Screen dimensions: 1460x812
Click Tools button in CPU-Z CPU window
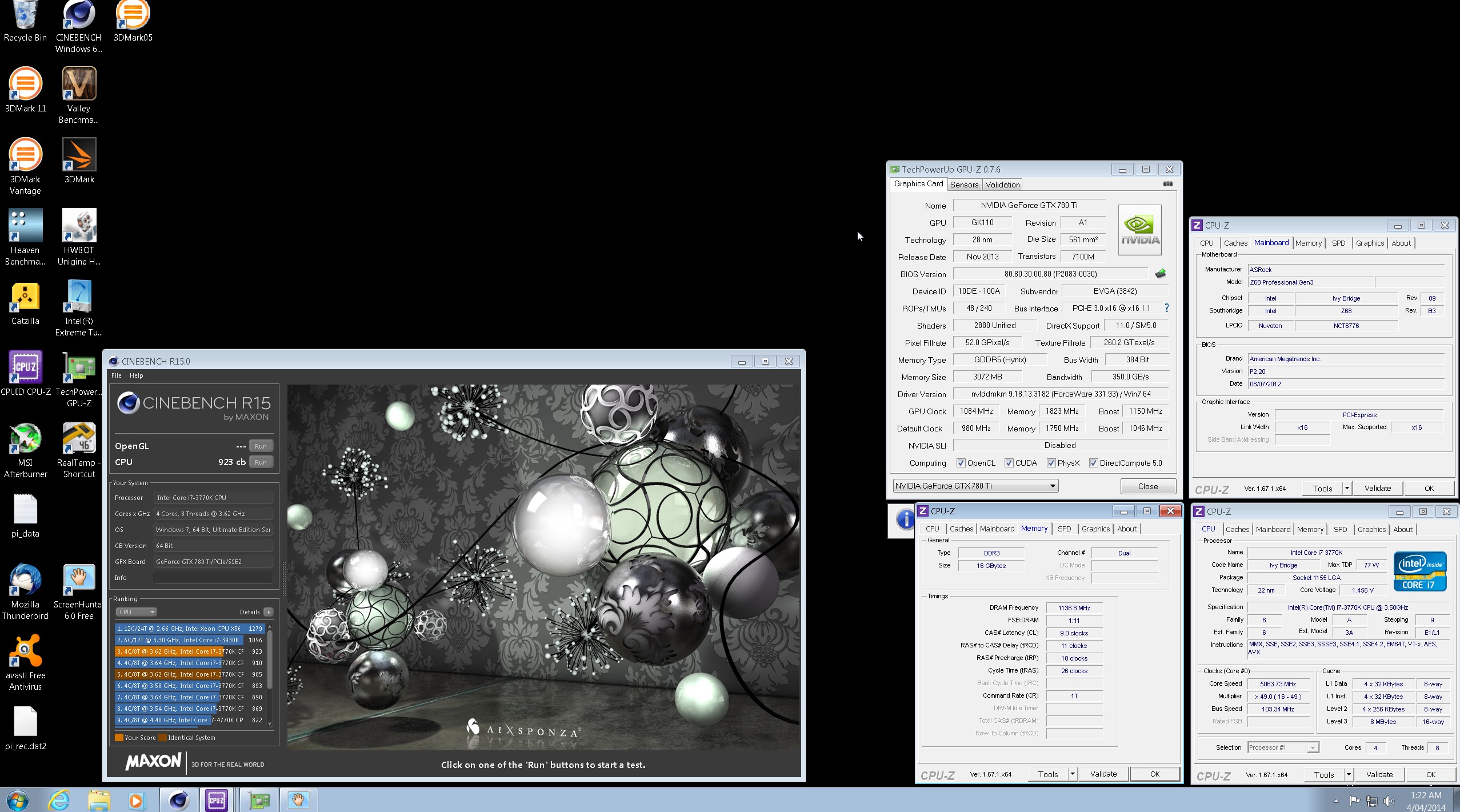pyautogui.click(x=1324, y=775)
